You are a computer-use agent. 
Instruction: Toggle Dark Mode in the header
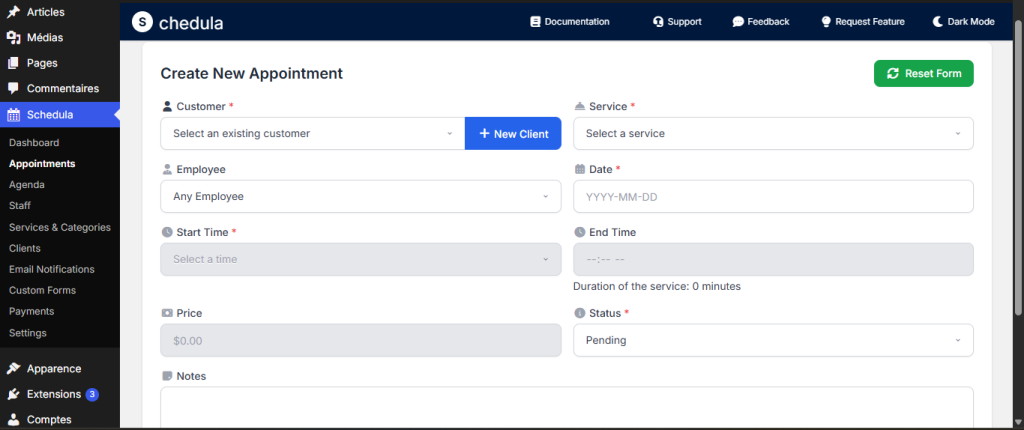(964, 21)
